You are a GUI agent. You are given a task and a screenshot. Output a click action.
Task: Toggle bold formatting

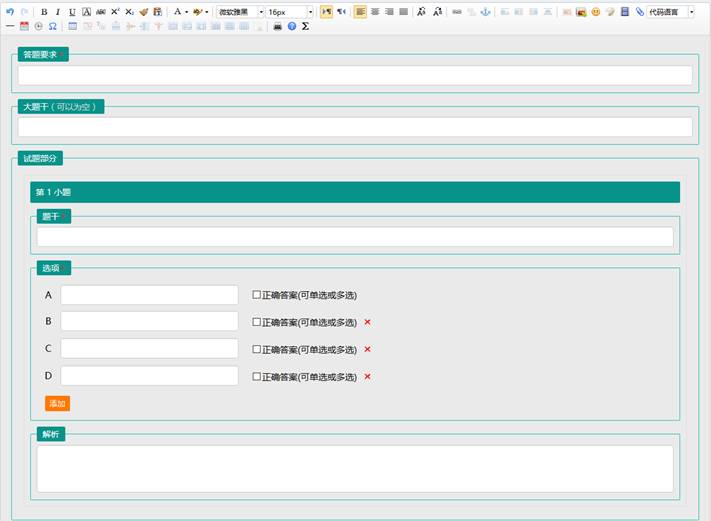click(x=44, y=12)
